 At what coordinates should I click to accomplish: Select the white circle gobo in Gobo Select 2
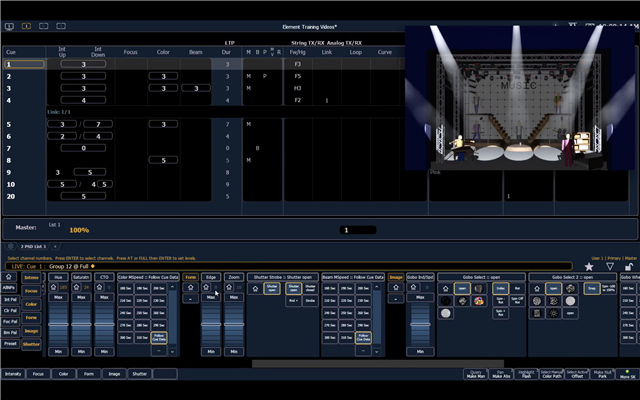pyautogui.click(x=570, y=301)
